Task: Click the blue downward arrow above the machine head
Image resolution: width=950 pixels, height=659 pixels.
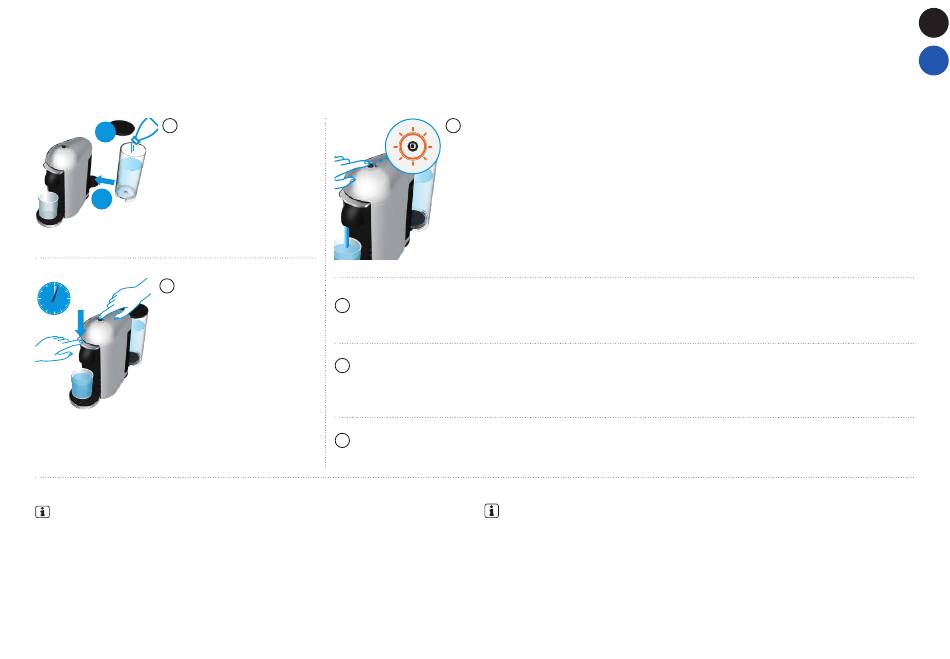Action: pos(81,323)
